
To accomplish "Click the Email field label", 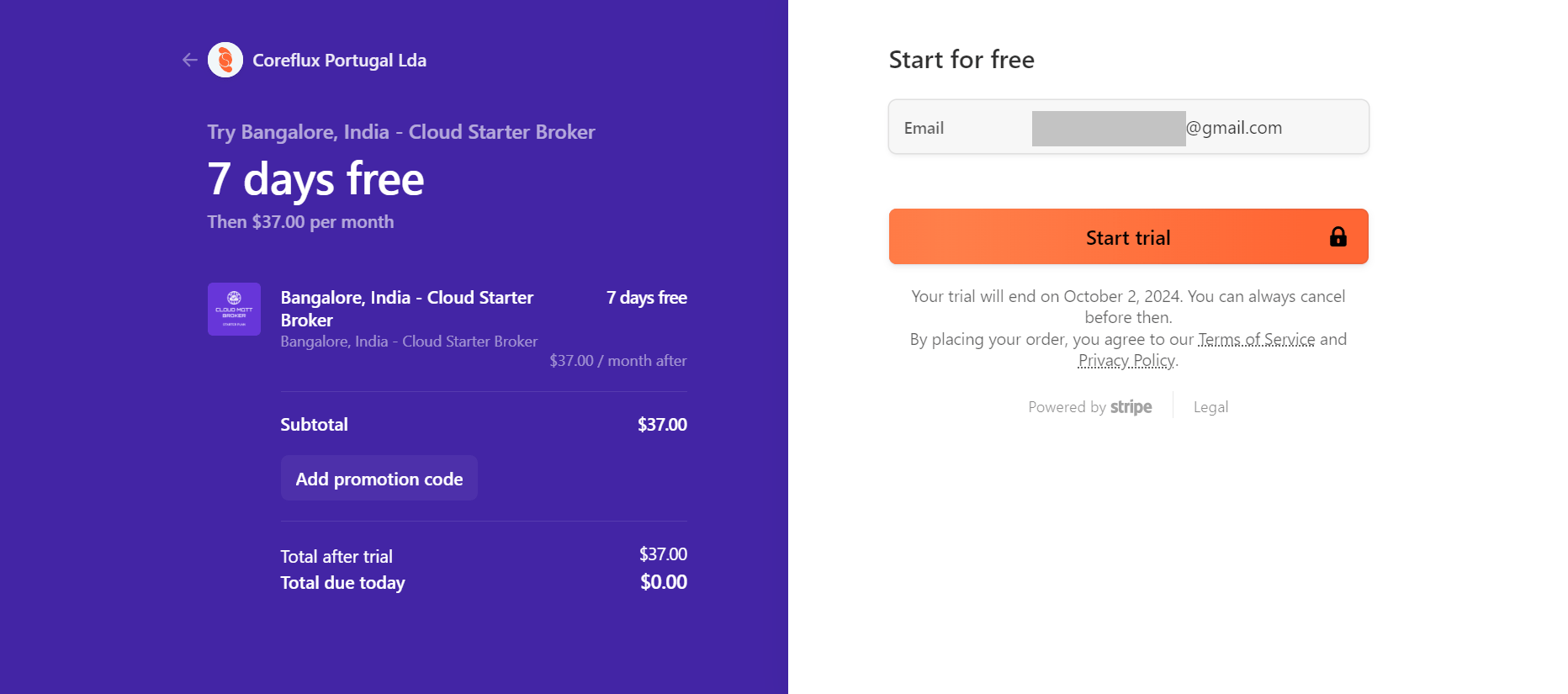I will [x=924, y=128].
